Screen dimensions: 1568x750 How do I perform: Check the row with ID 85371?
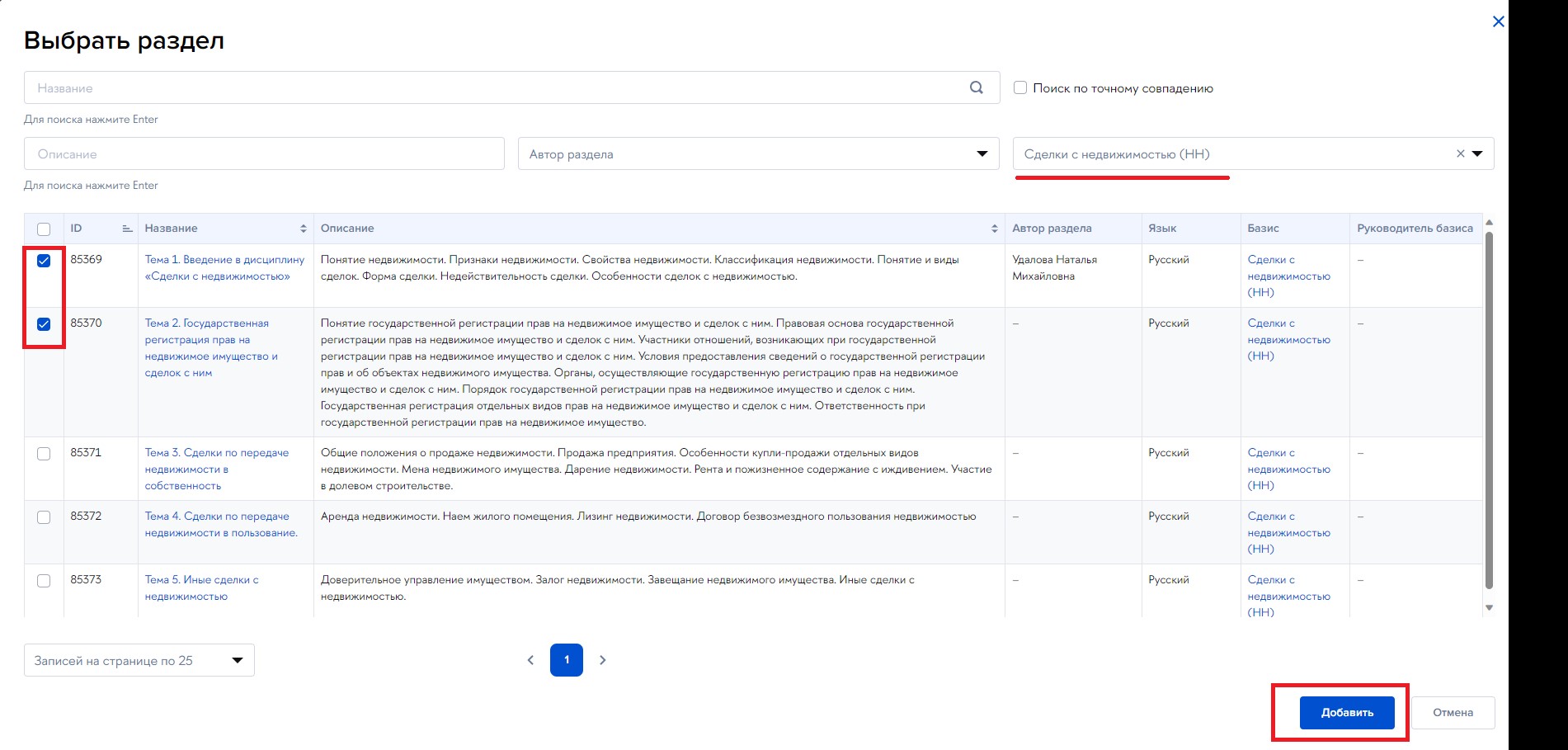pyautogui.click(x=44, y=454)
